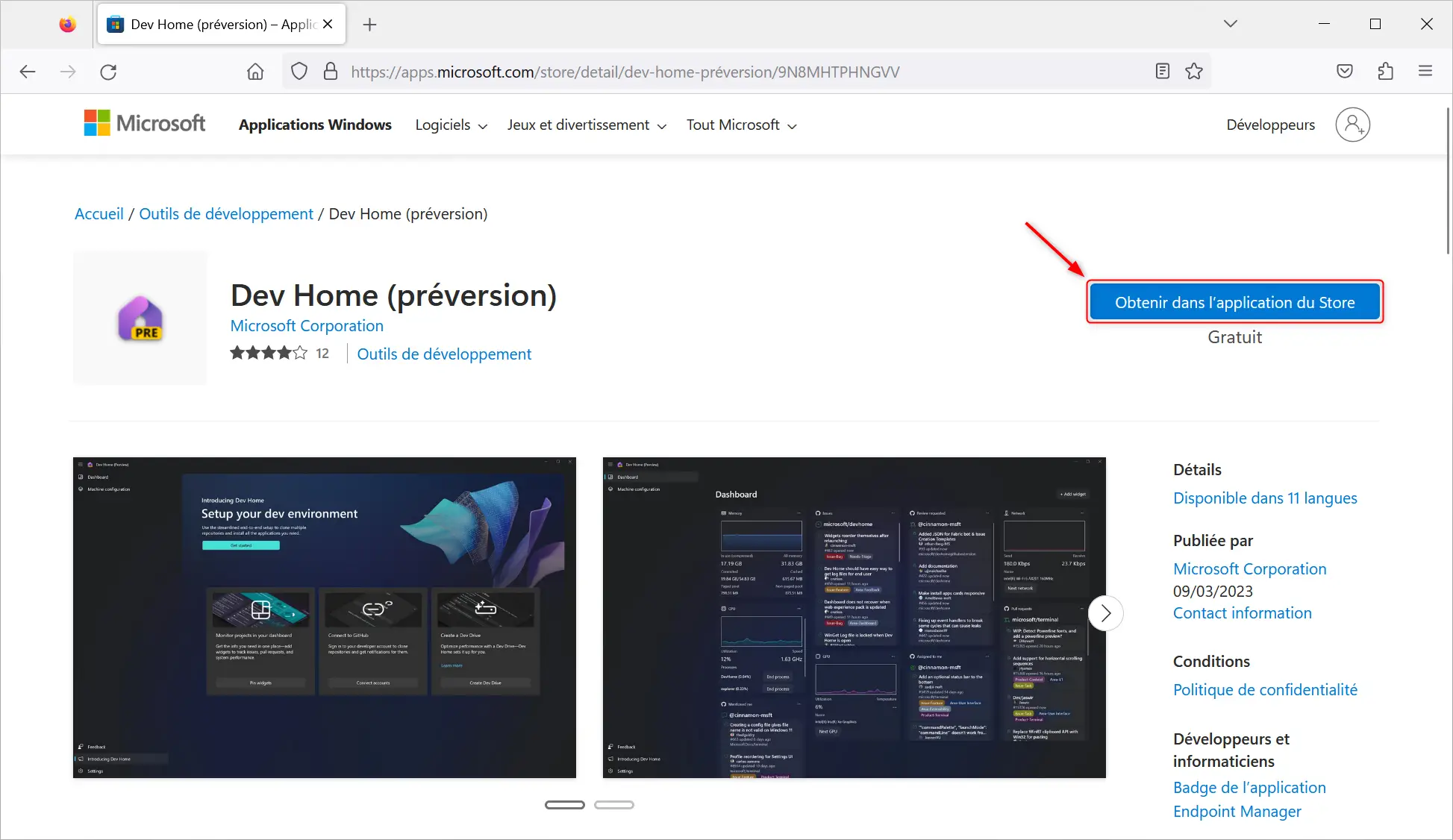Click the publish date 09/03/2023

pos(1213,592)
